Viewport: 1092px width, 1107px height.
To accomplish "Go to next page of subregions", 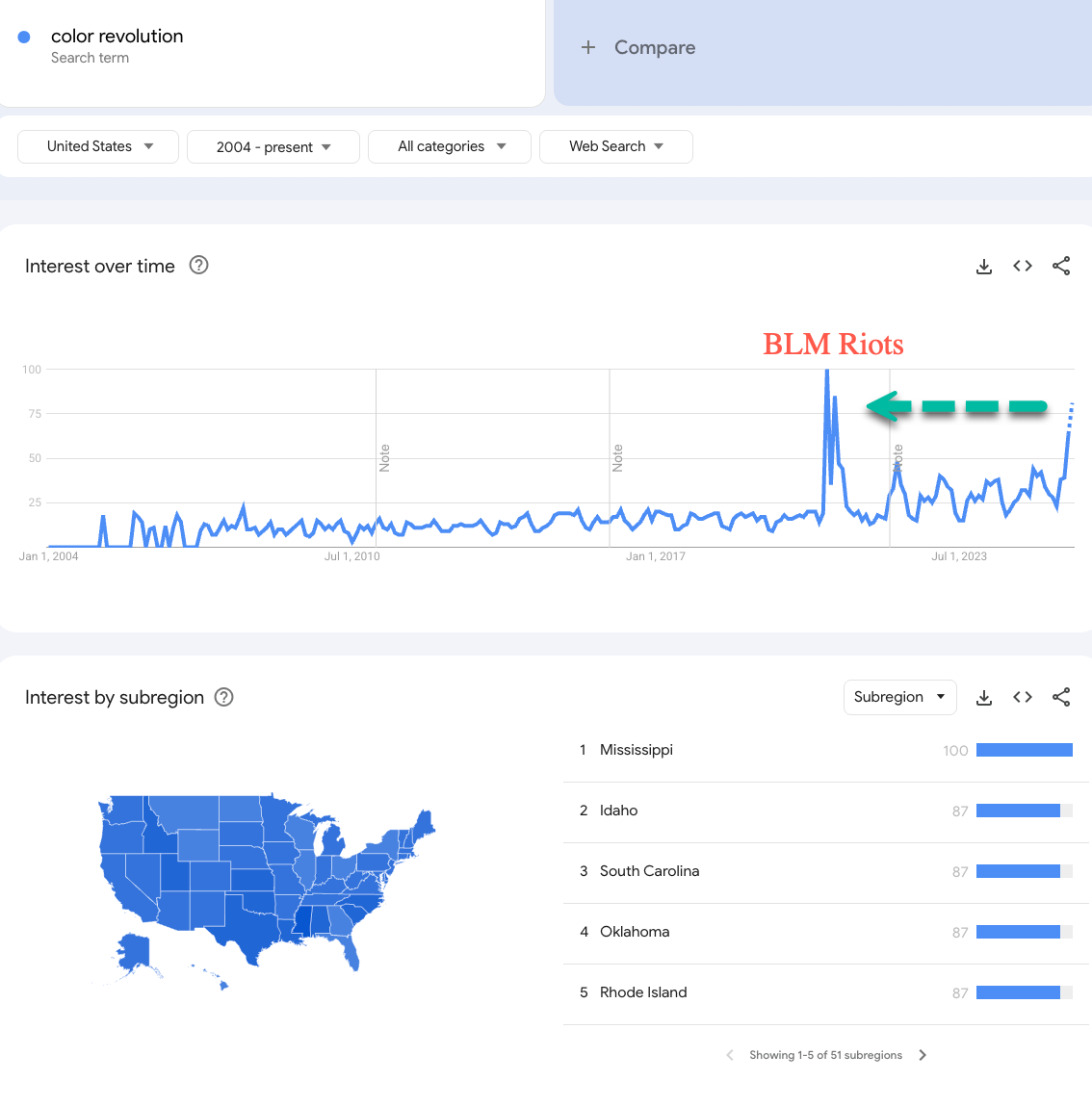I will point(923,1055).
